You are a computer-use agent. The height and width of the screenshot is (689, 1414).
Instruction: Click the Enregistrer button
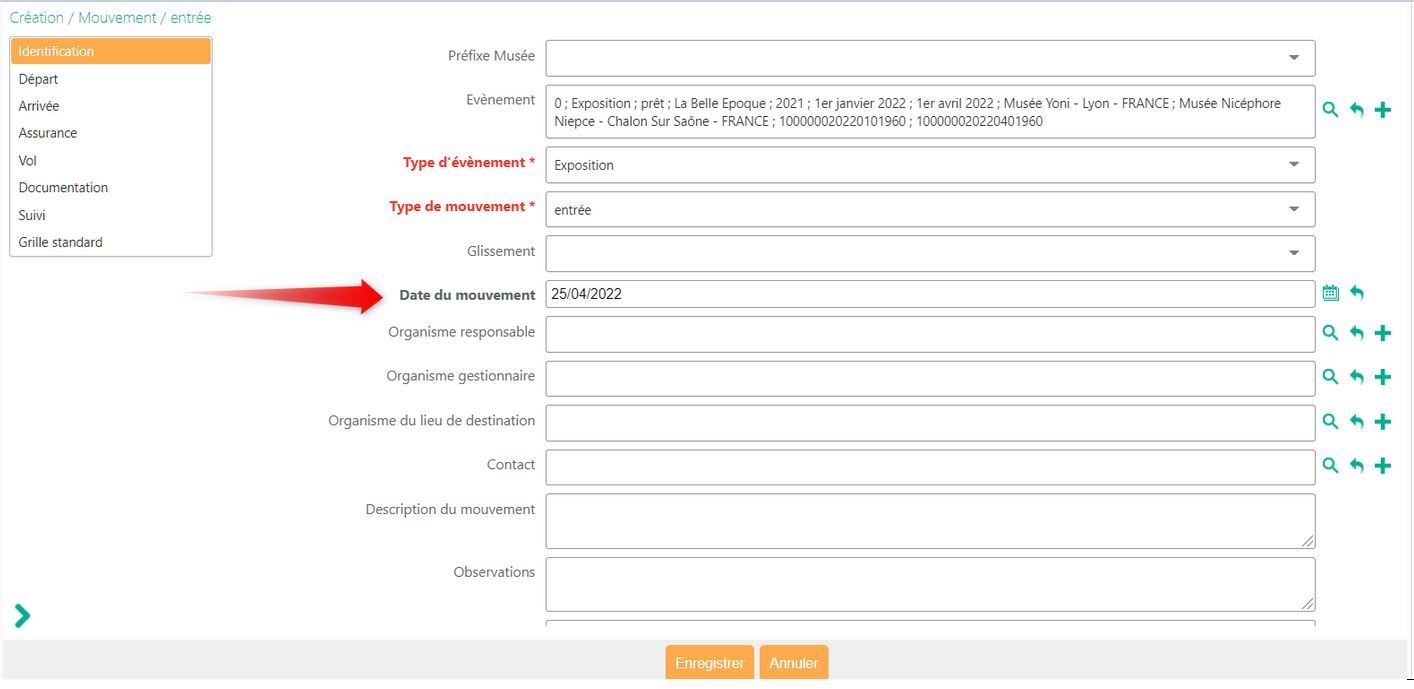tap(709, 663)
